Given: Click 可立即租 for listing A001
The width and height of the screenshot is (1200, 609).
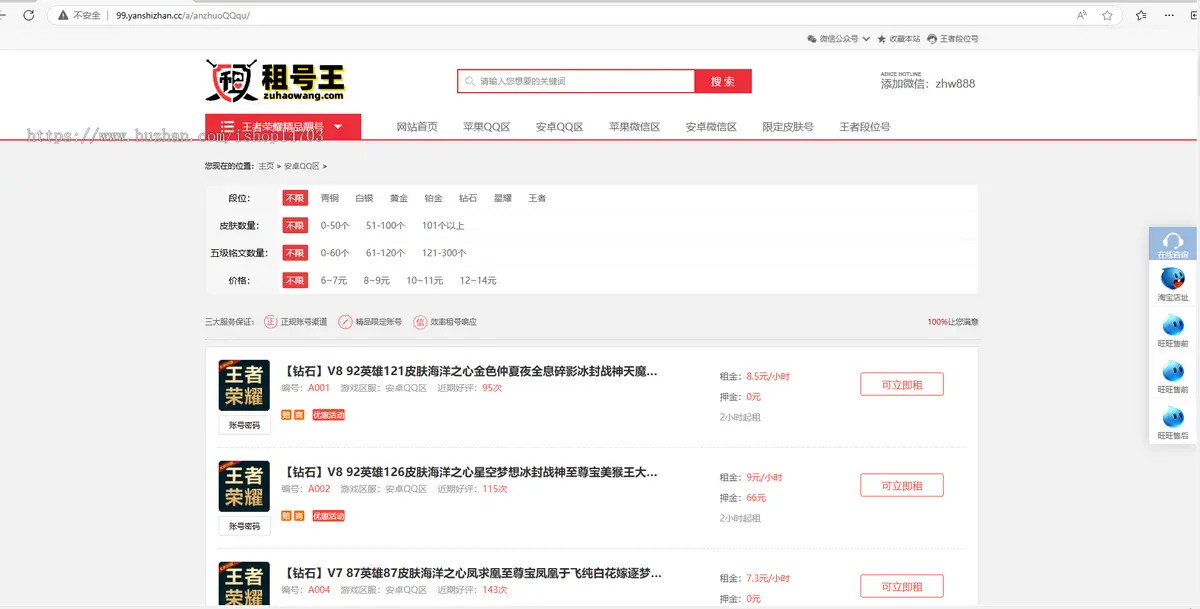Looking at the screenshot, I should (902, 384).
